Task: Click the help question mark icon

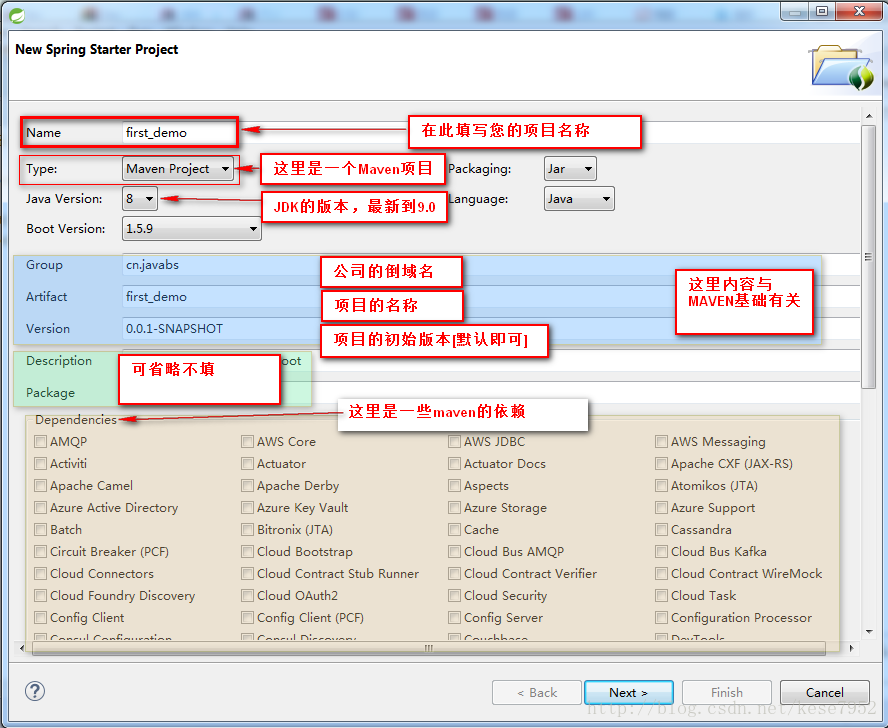Action: tap(35, 691)
